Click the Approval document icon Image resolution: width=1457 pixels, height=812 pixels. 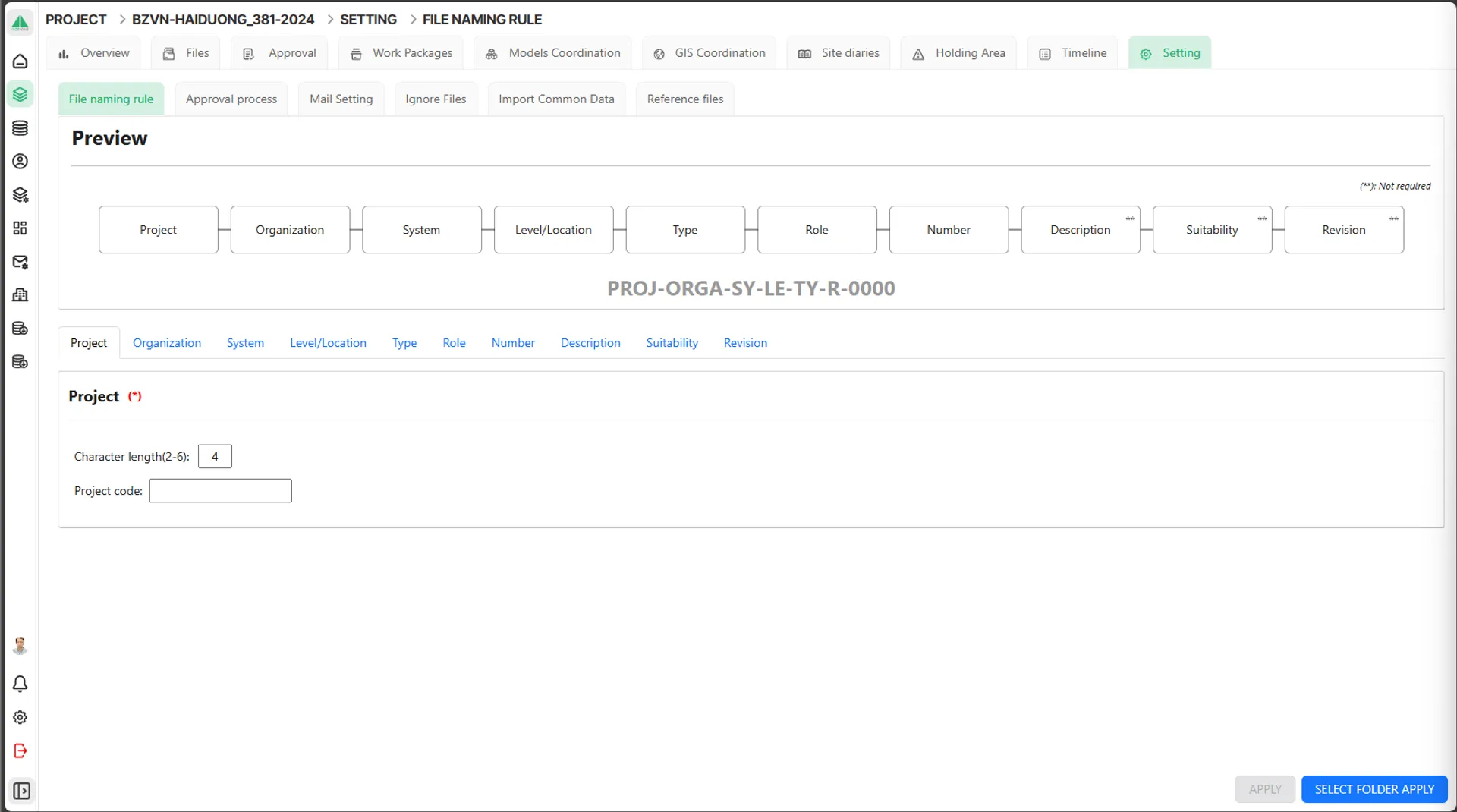(248, 54)
